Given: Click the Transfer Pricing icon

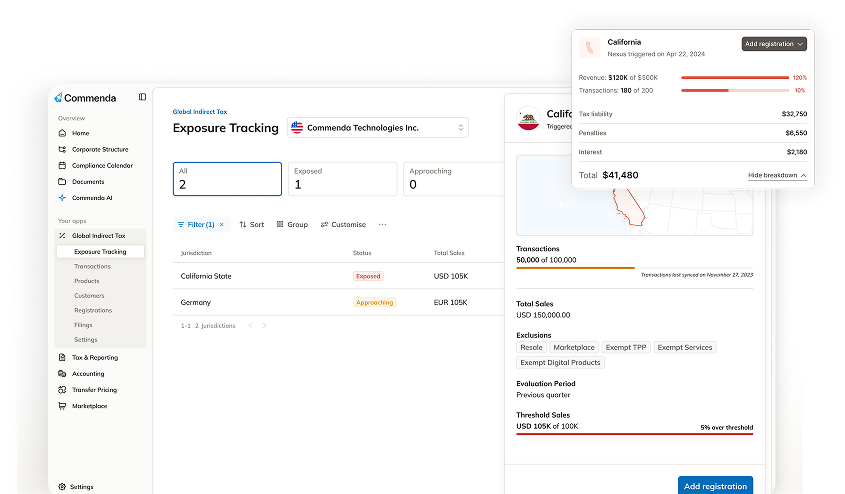Looking at the screenshot, I should tap(62, 390).
